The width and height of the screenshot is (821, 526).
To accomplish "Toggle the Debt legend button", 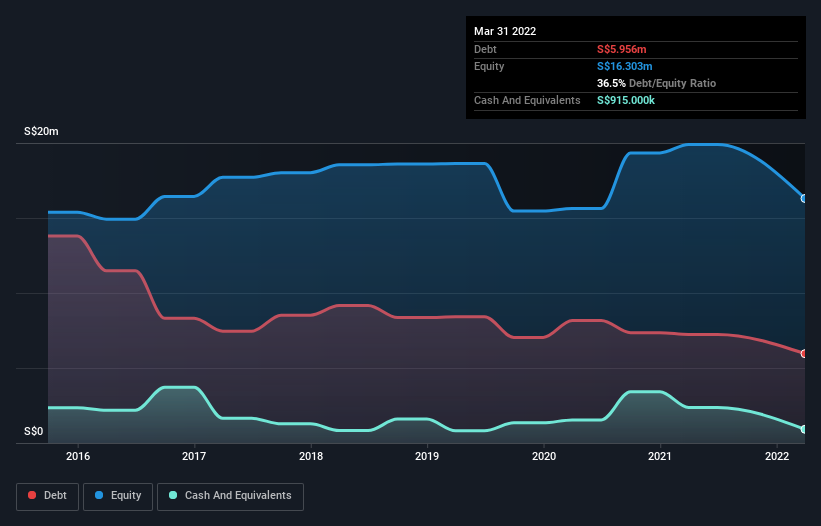I will [47, 496].
